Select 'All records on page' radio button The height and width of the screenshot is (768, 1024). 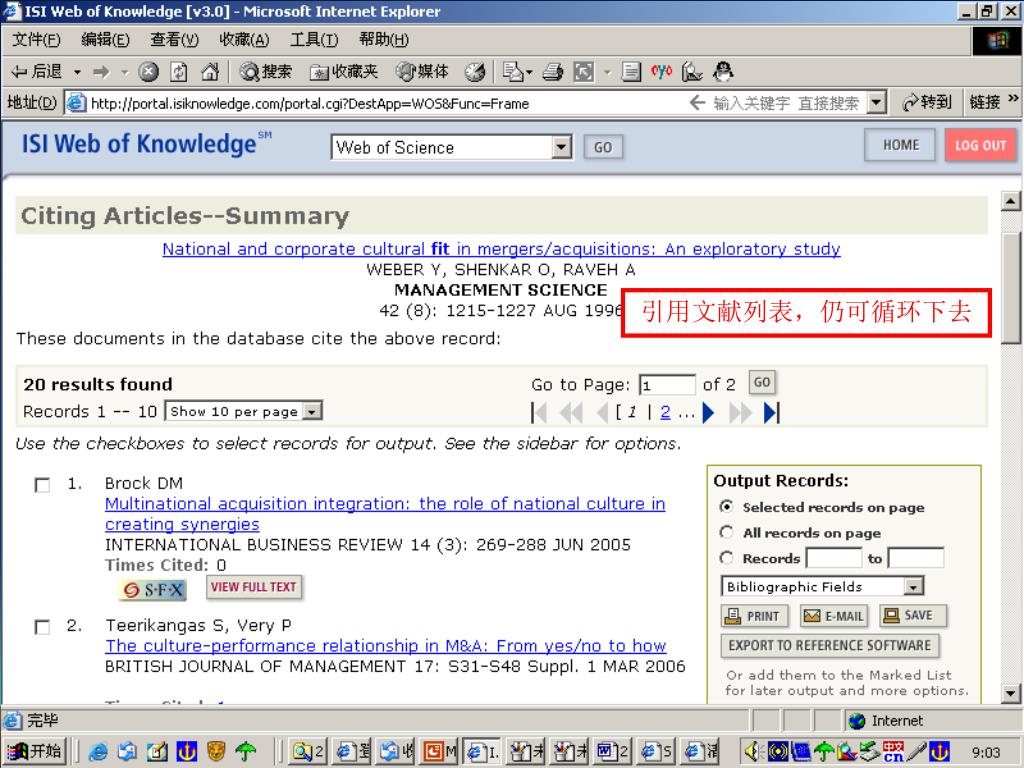726,532
